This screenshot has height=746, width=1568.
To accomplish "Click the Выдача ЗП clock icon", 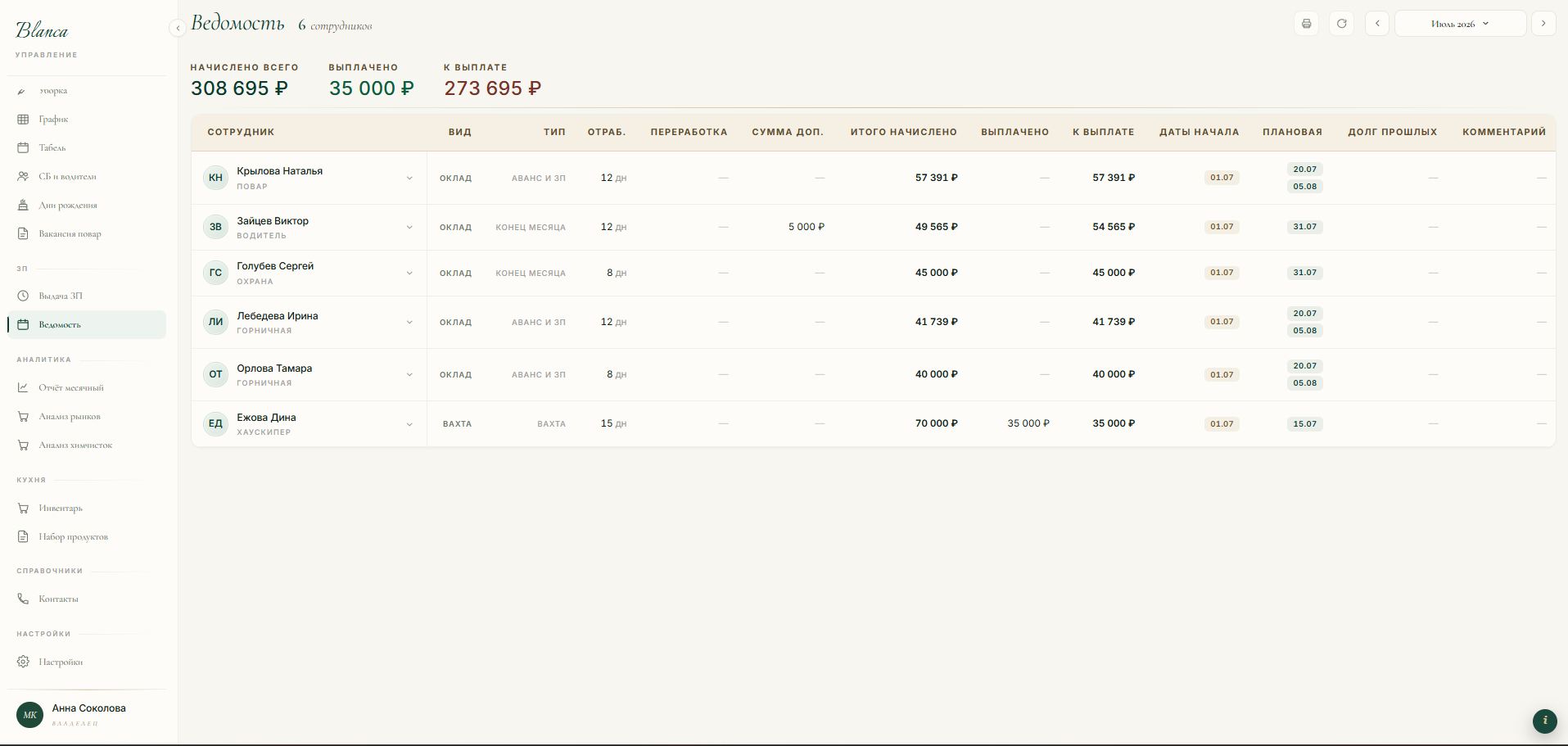I will click(x=23, y=296).
